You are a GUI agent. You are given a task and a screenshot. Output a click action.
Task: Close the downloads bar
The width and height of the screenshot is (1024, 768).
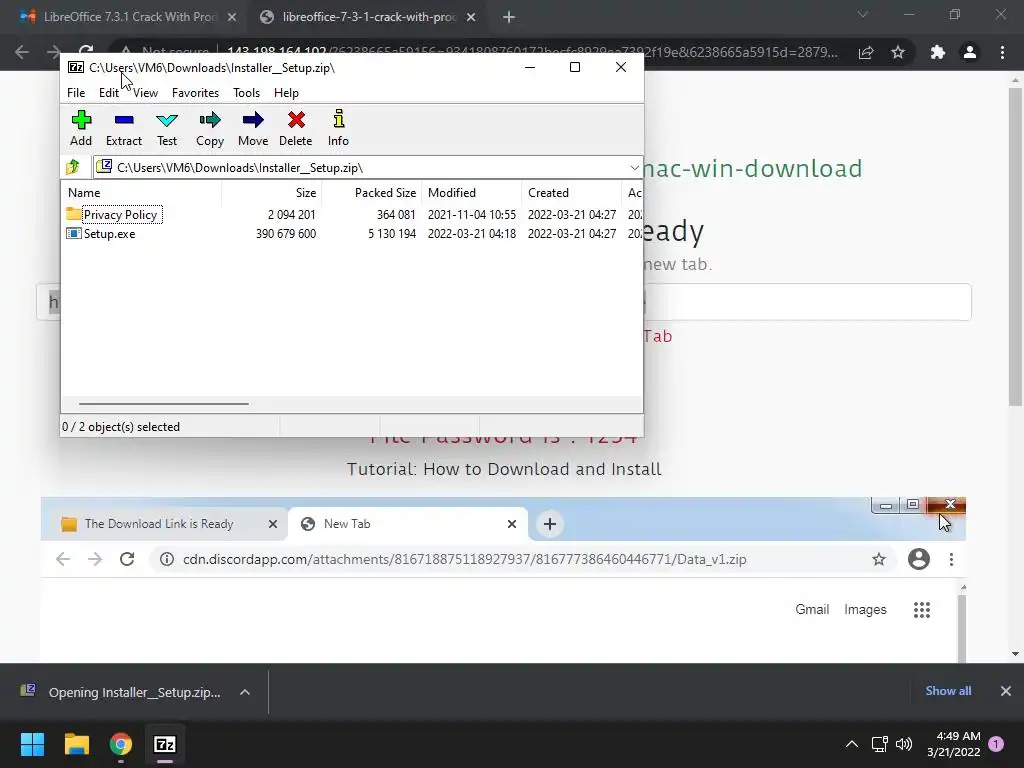(x=1006, y=691)
